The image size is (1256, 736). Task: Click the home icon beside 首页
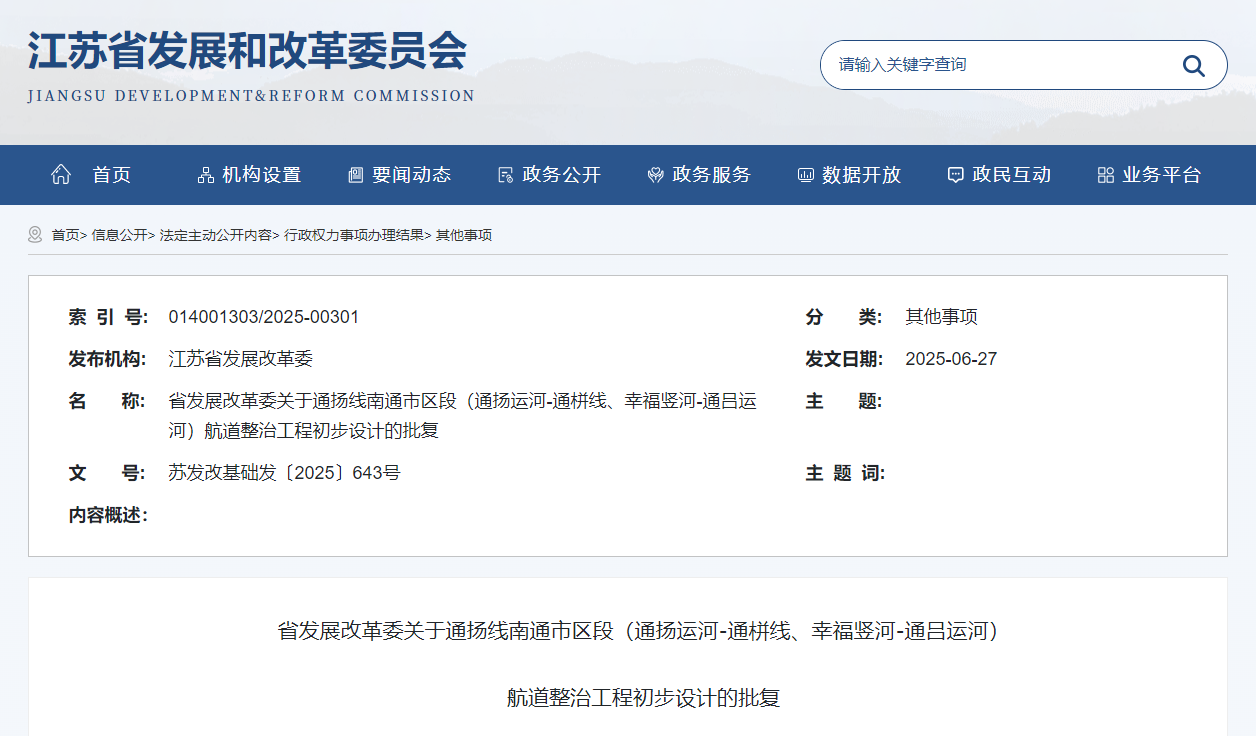pos(61,175)
